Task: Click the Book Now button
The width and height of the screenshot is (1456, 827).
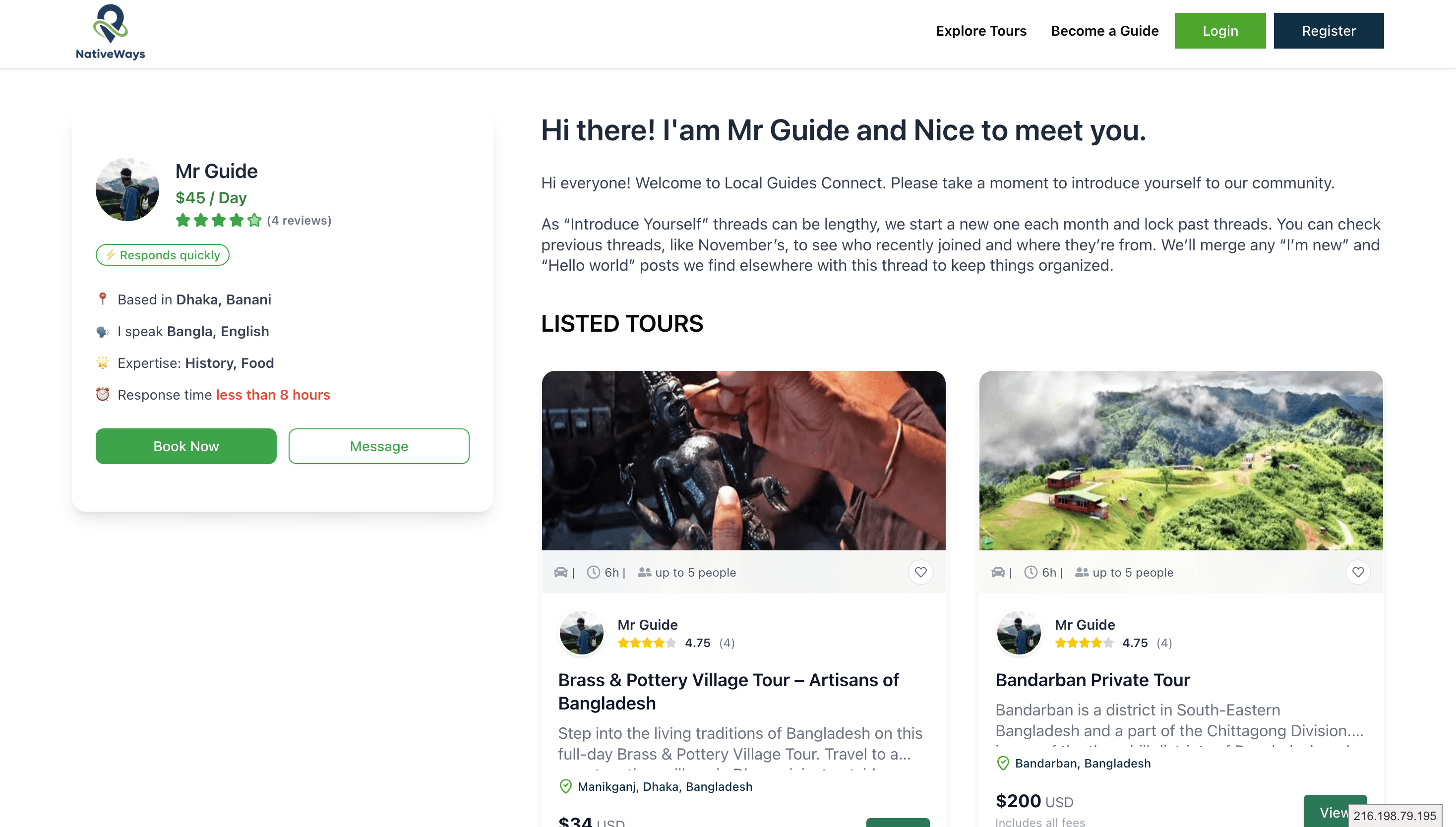Action: pos(186,446)
